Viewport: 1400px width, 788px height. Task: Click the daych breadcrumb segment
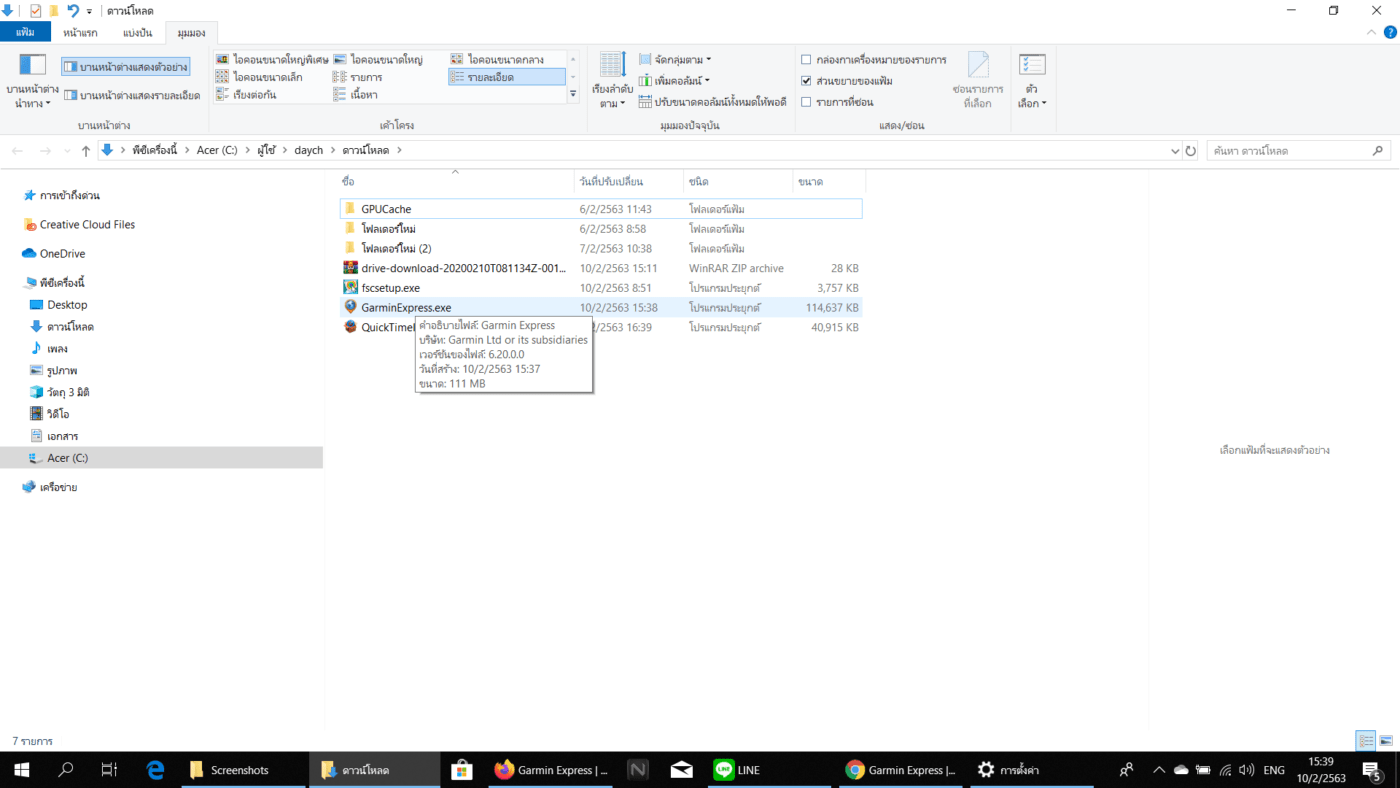pos(309,150)
